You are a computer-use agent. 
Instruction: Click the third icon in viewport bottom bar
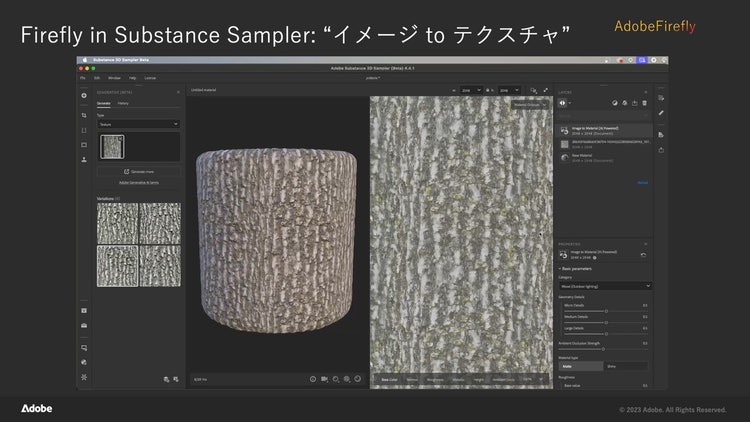[x=336, y=379]
